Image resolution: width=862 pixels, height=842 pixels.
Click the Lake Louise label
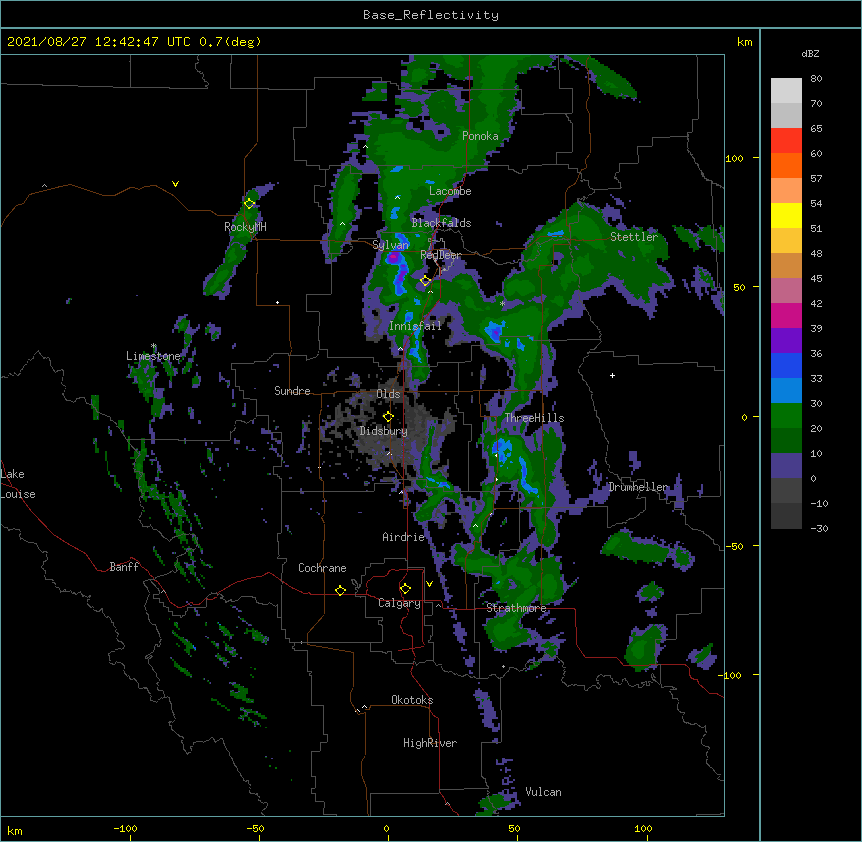[x=18, y=484]
